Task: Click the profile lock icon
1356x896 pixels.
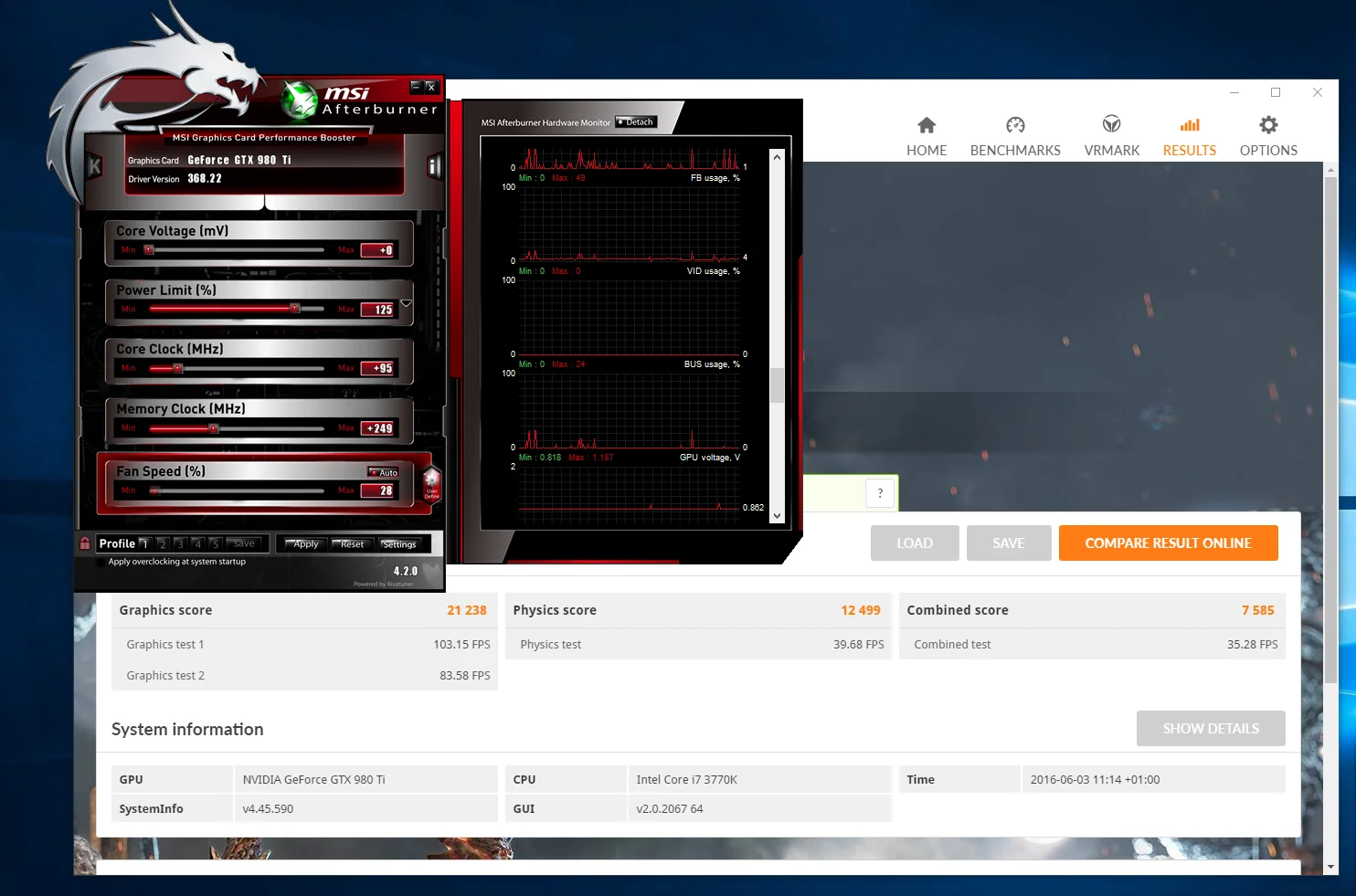Action: tap(85, 543)
